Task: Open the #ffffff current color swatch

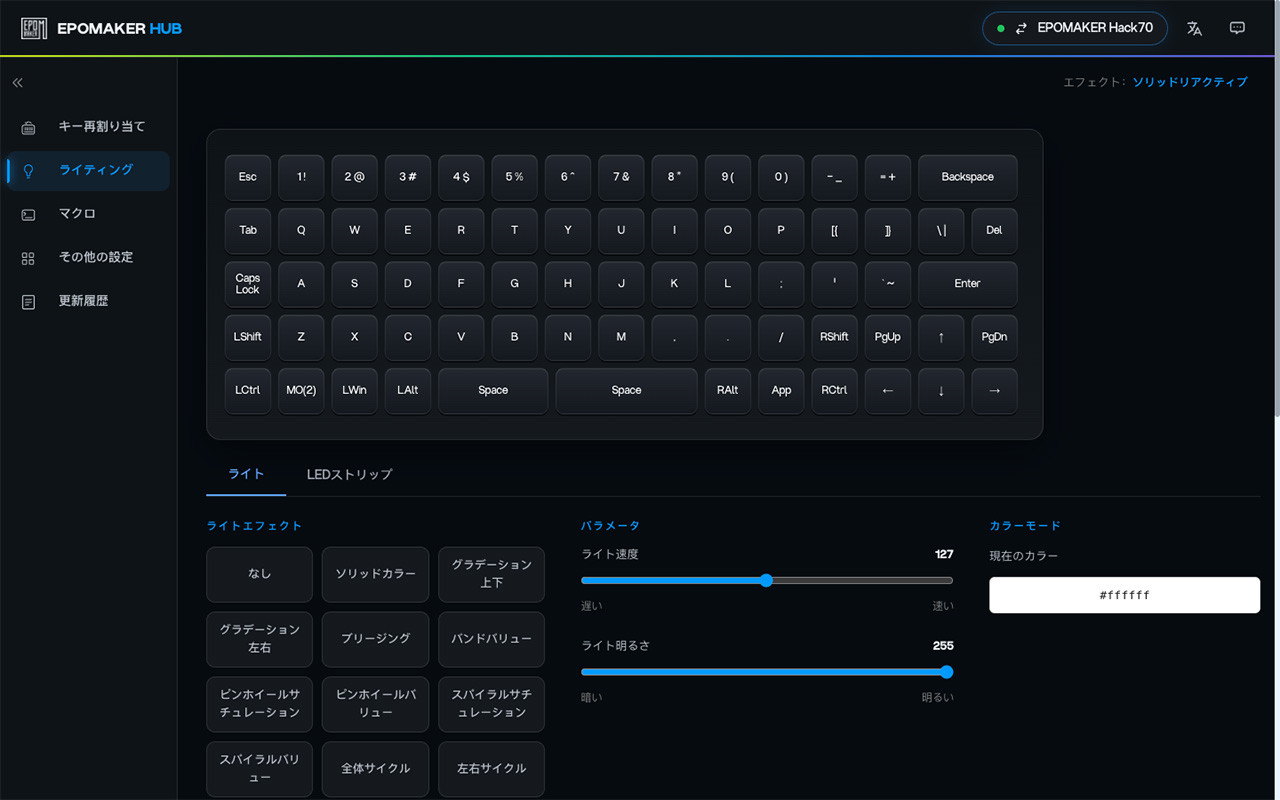Action: tap(1124, 595)
